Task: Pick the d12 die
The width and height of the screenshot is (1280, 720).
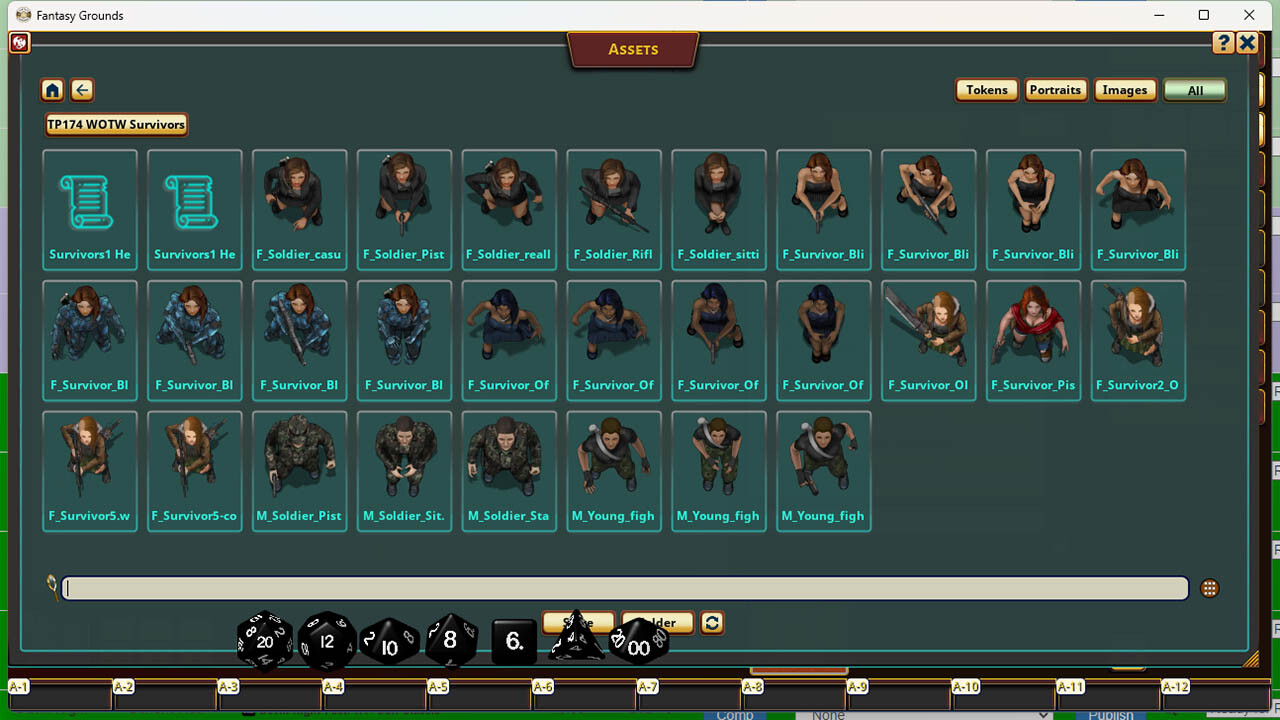Action: pyautogui.click(x=327, y=641)
